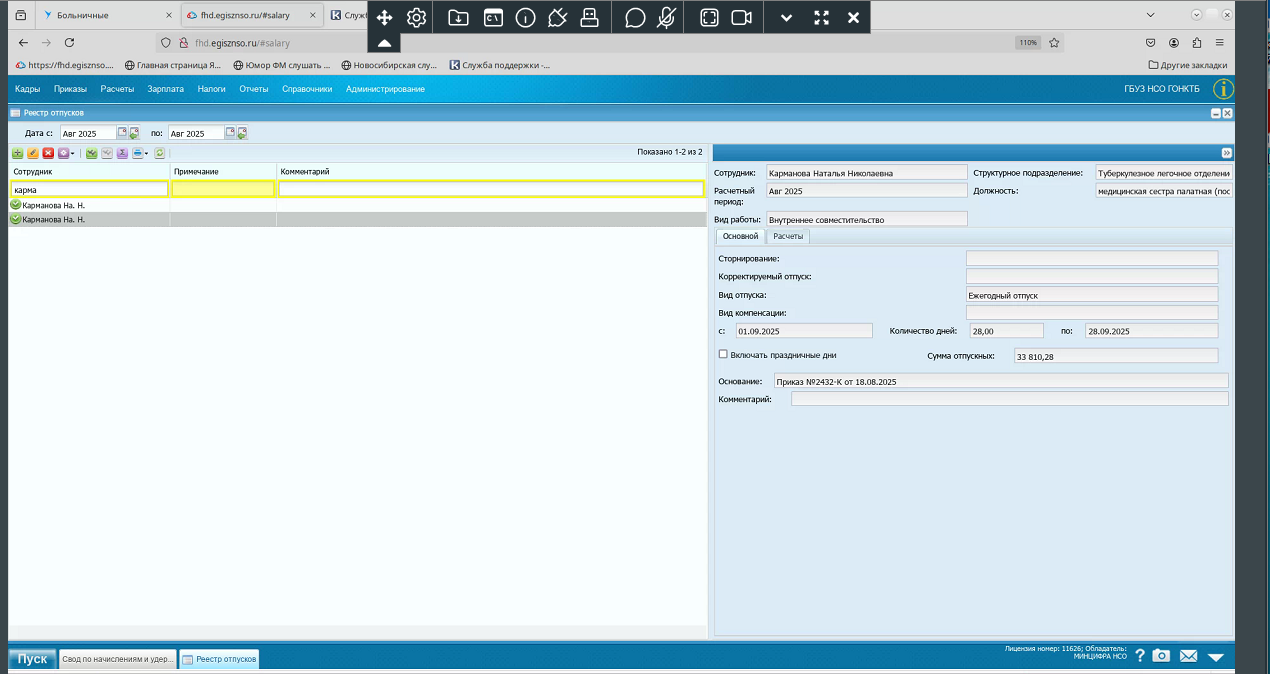Click the purple sigma totals icon
This screenshot has width=1270, height=674.
coord(122,153)
